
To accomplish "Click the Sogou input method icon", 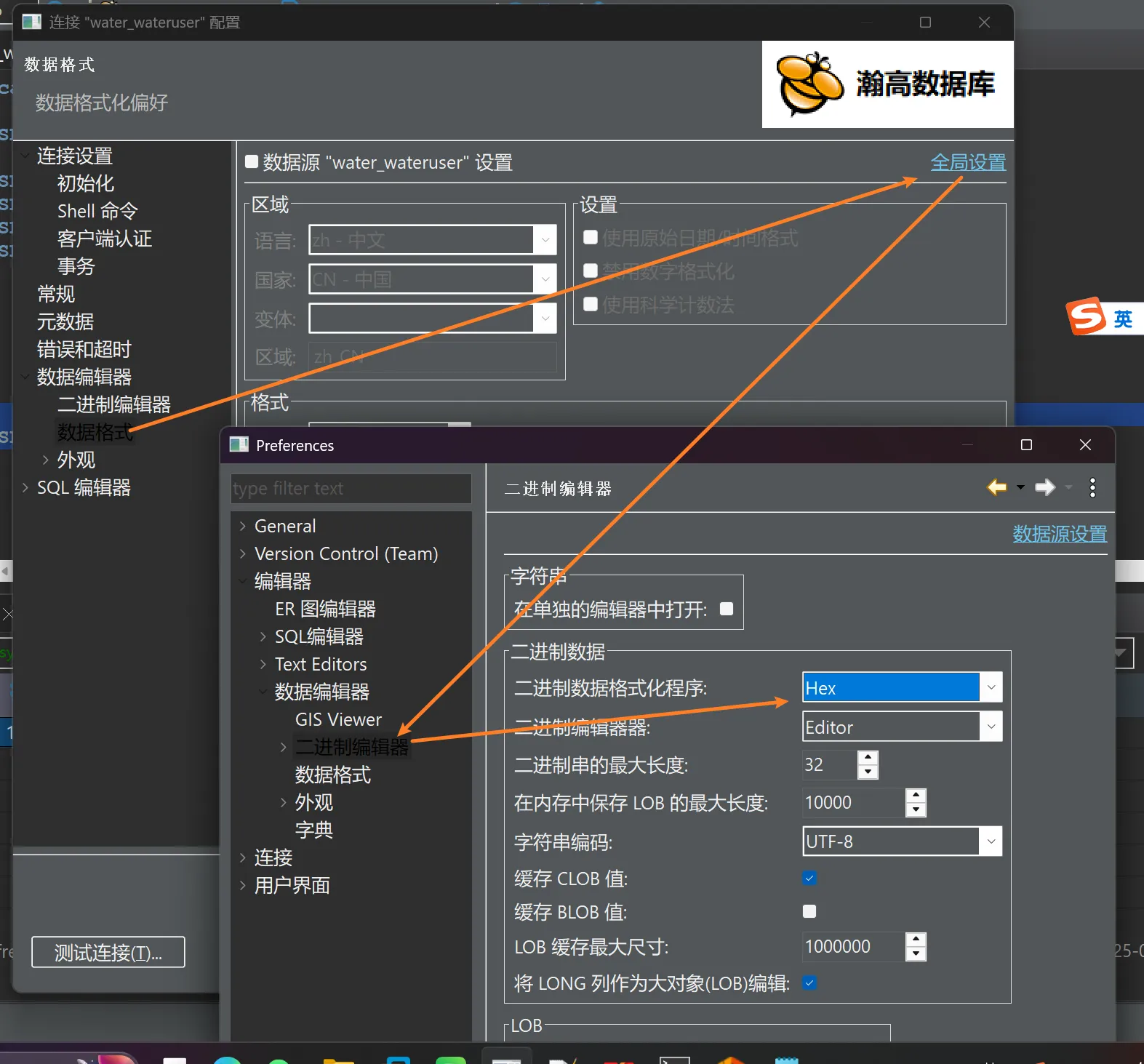I will click(1087, 317).
